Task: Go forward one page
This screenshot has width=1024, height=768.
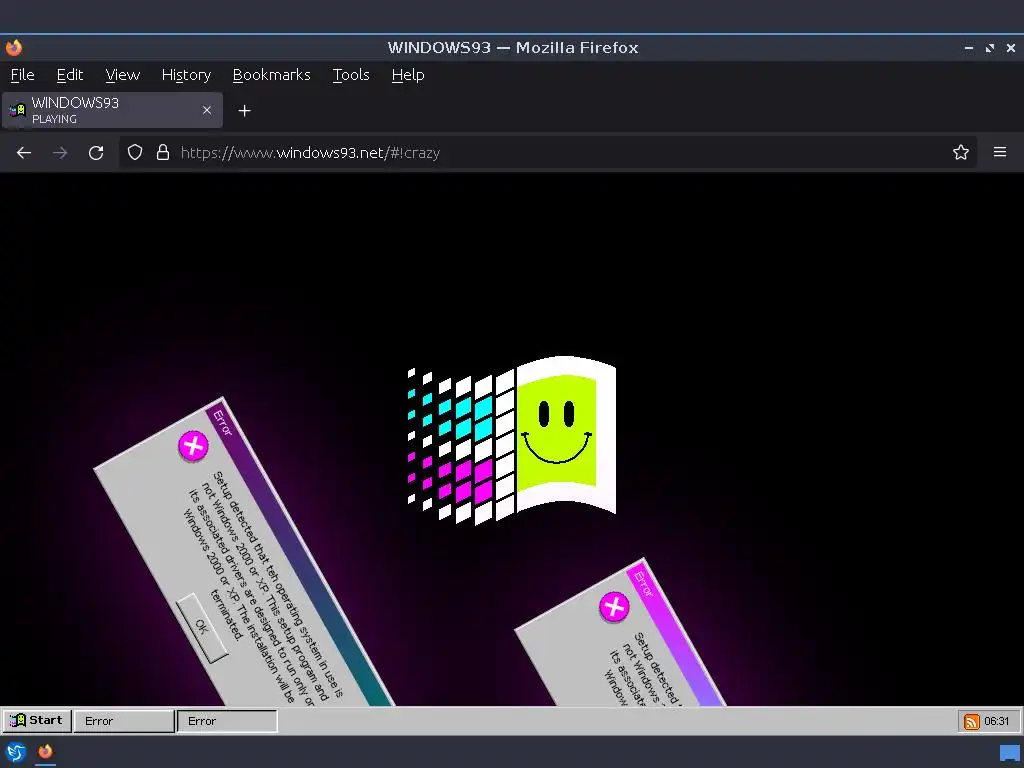Action: [60, 153]
